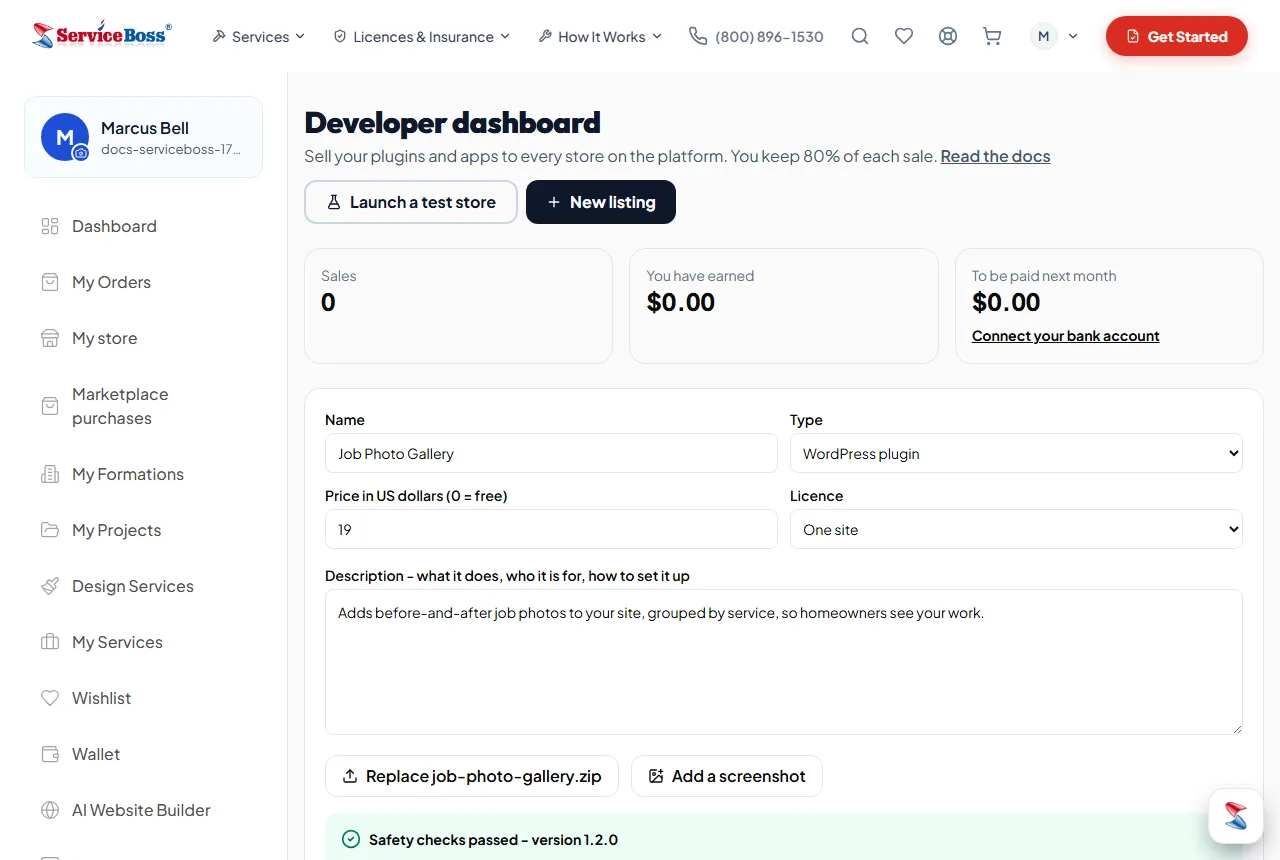Open the shopping cart icon
Viewport: 1280px width, 860px height.
coord(992,36)
